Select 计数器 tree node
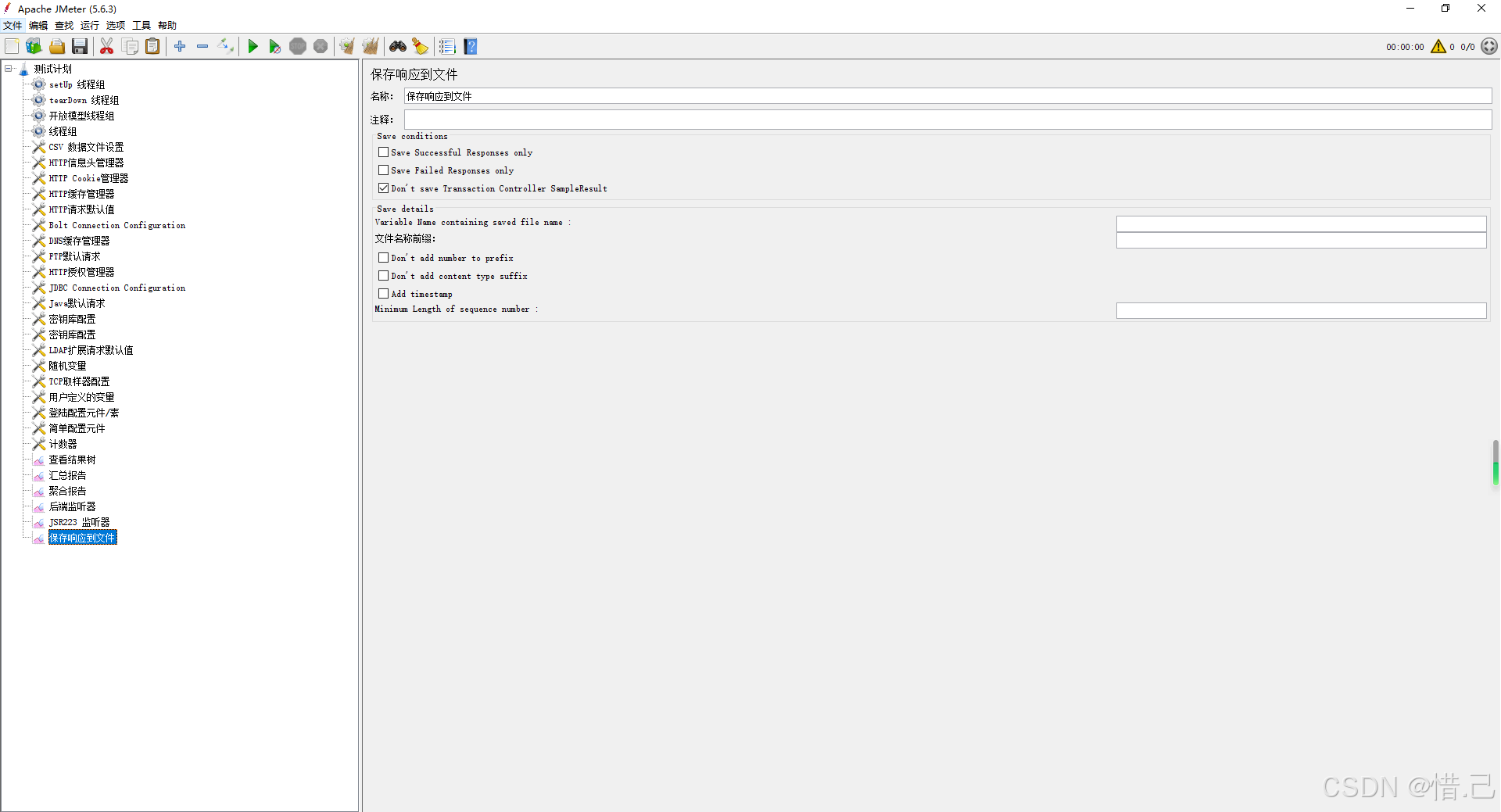Screen dimensions: 1501x812 [x=63, y=444]
